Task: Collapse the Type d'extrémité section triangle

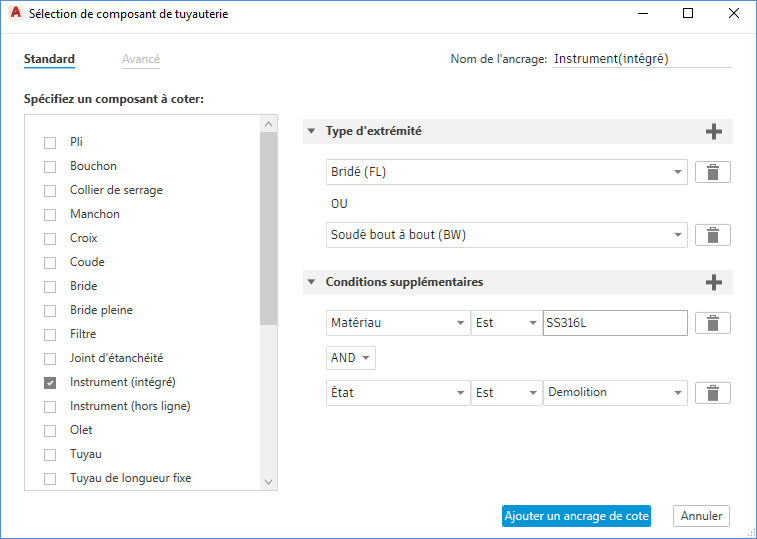Action: 312,132
